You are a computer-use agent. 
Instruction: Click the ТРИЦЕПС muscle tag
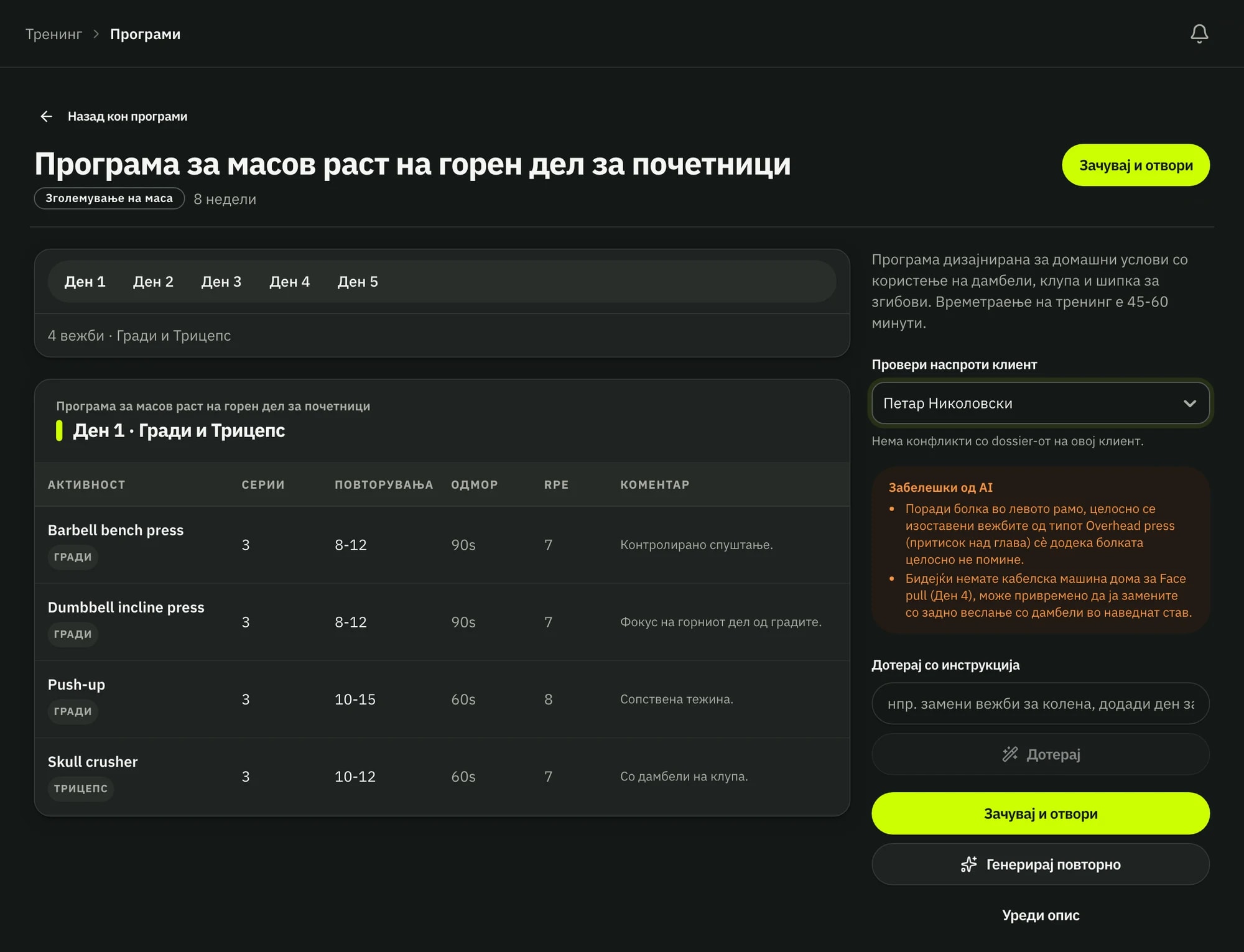point(81,788)
